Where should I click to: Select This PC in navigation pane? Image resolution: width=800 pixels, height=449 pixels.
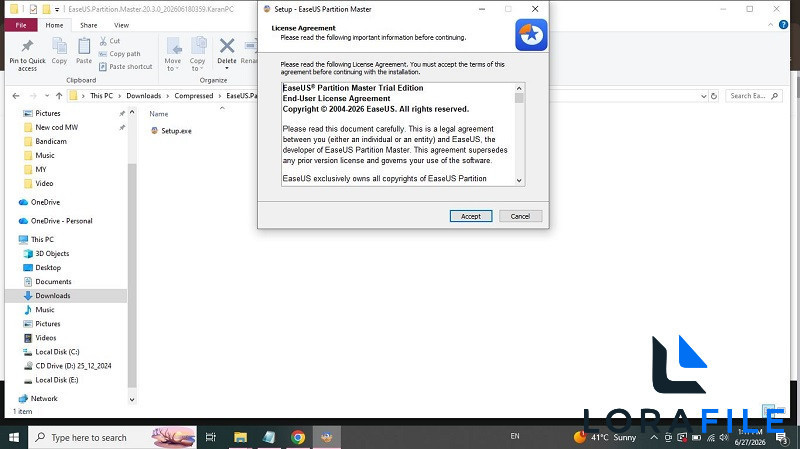(42, 239)
